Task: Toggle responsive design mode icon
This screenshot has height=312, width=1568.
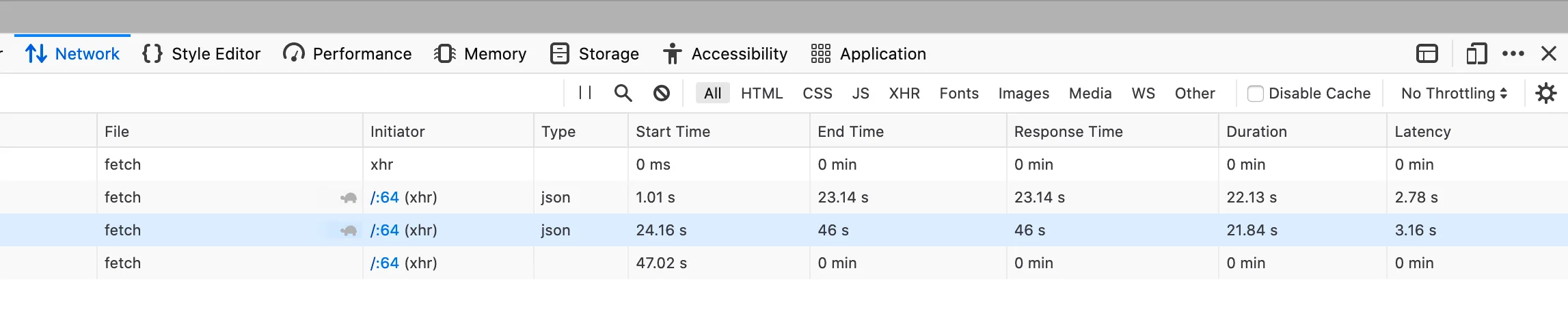Action: 1476,53
